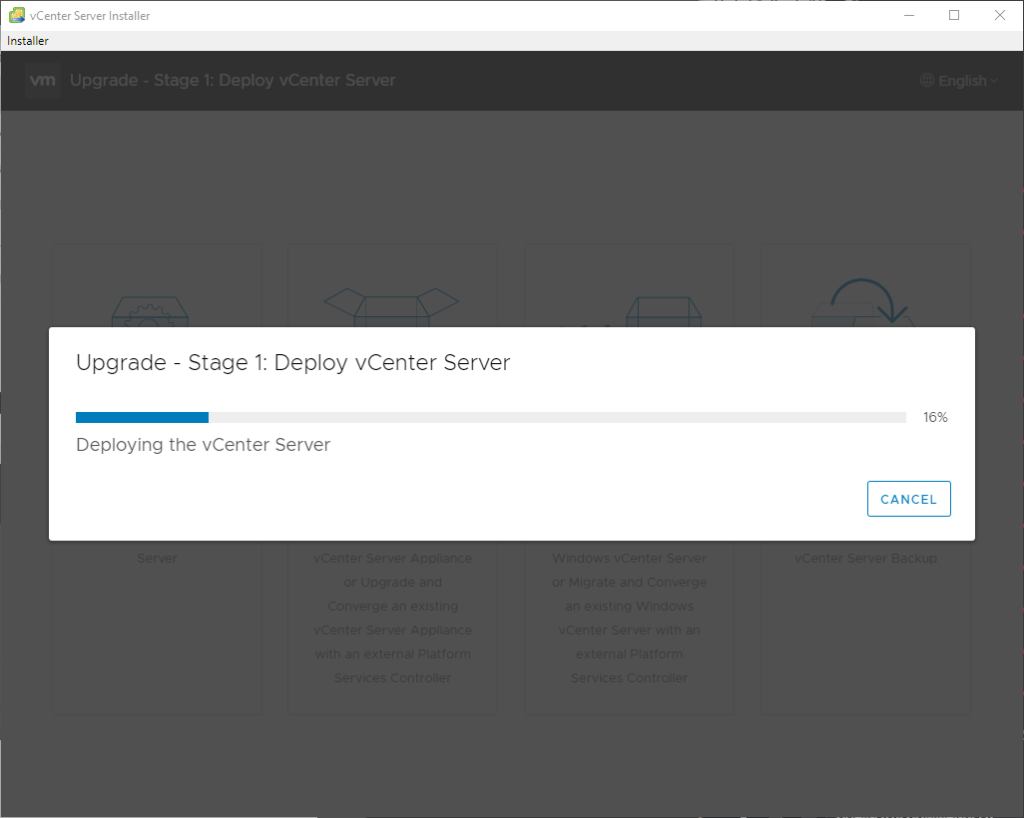Click the gear box Install card icon
Image resolution: width=1024 pixels, height=818 pixels.
click(x=150, y=311)
